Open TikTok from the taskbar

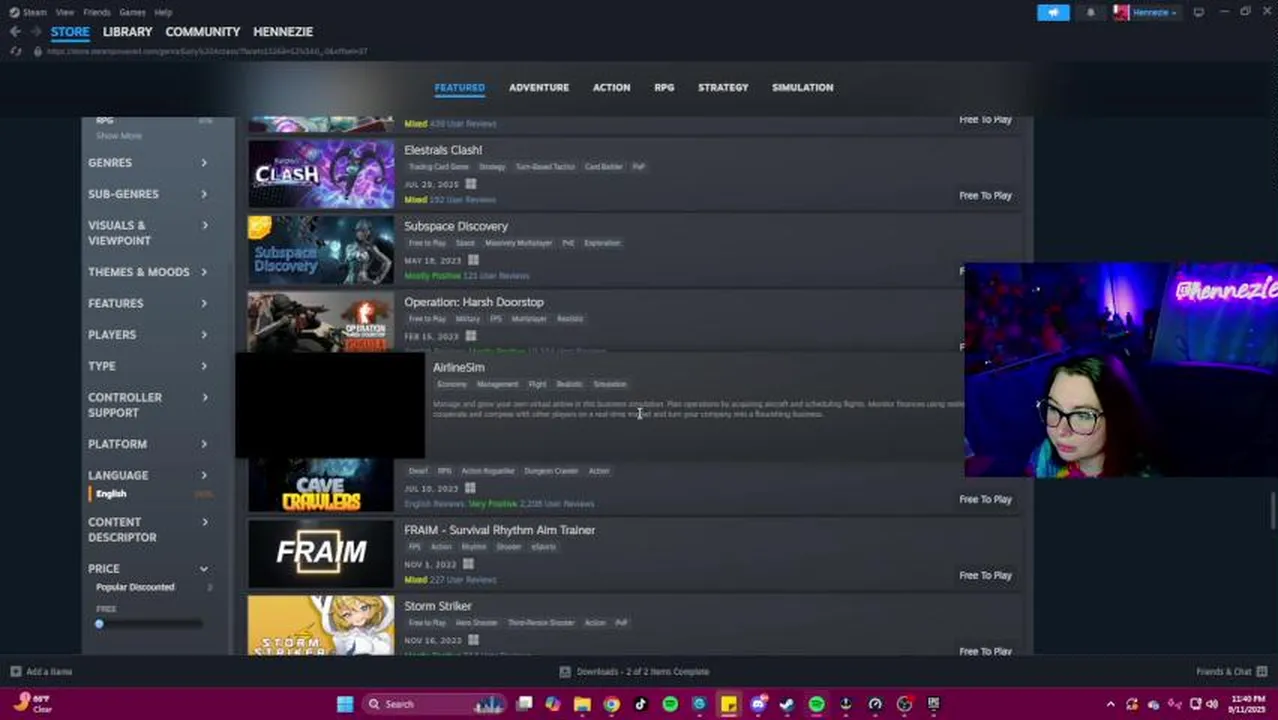coord(641,704)
